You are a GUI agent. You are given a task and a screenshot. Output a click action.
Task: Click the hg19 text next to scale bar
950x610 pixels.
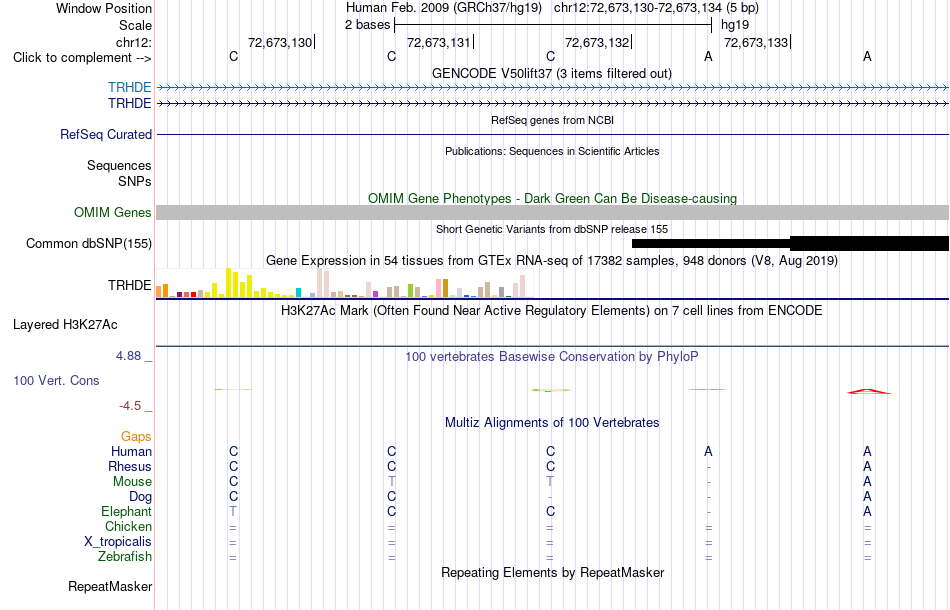pos(735,25)
